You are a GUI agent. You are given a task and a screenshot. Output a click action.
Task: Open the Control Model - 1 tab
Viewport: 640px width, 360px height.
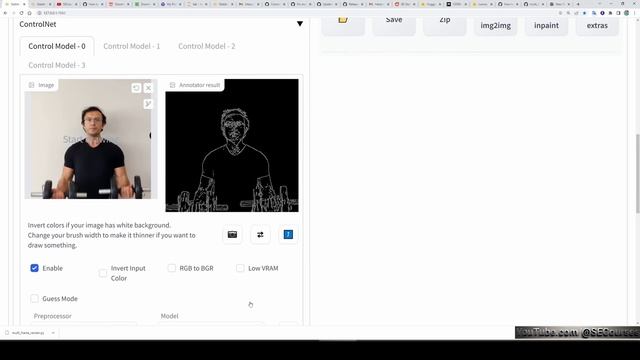(131, 46)
